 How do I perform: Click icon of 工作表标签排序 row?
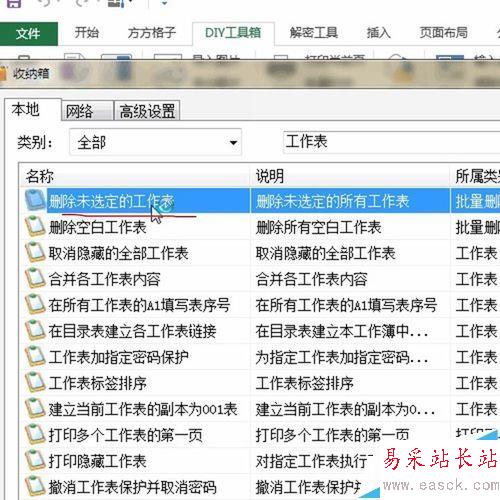coord(35,382)
